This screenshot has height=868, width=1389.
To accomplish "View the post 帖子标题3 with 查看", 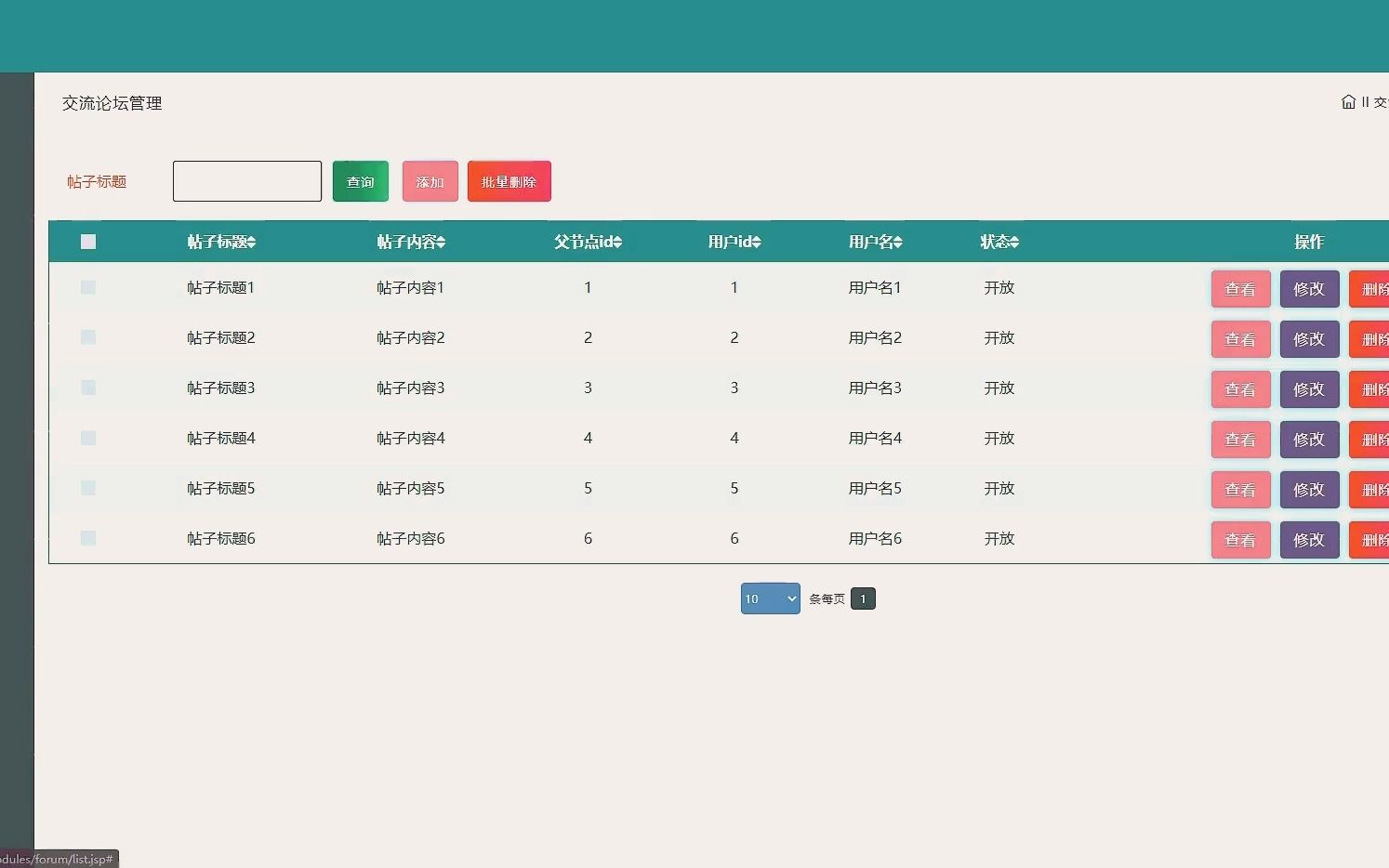I will 1241,389.
